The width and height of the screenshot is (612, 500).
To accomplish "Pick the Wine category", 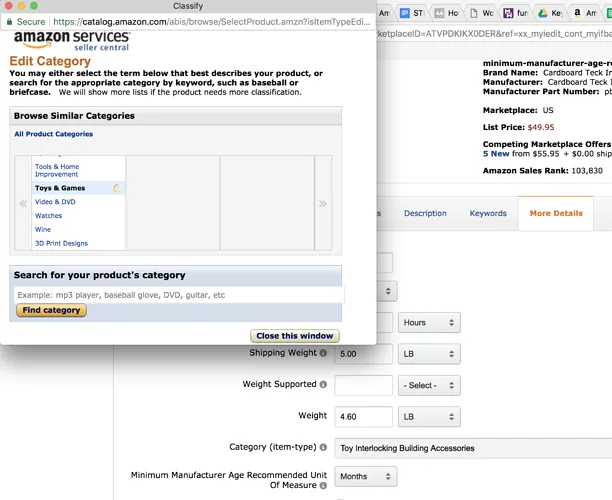I will tap(43, 230).
